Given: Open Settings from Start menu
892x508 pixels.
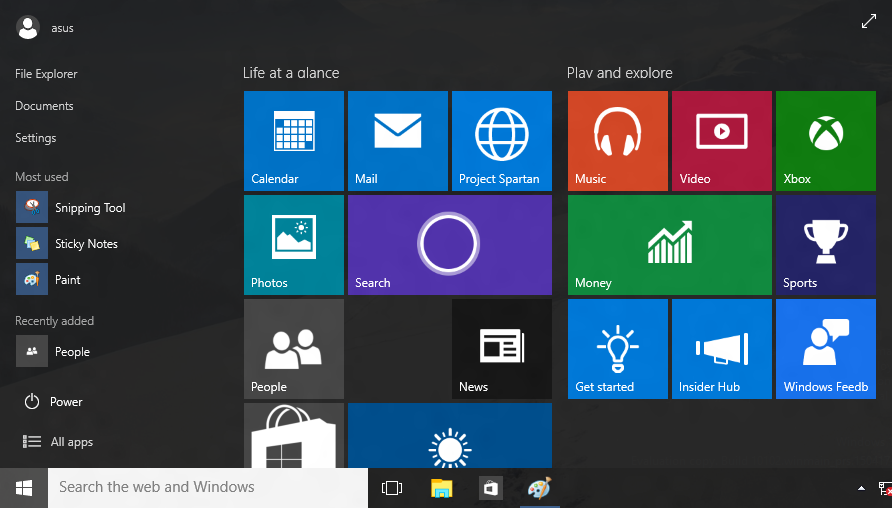Looking at the screenshot, I should 36,138.
